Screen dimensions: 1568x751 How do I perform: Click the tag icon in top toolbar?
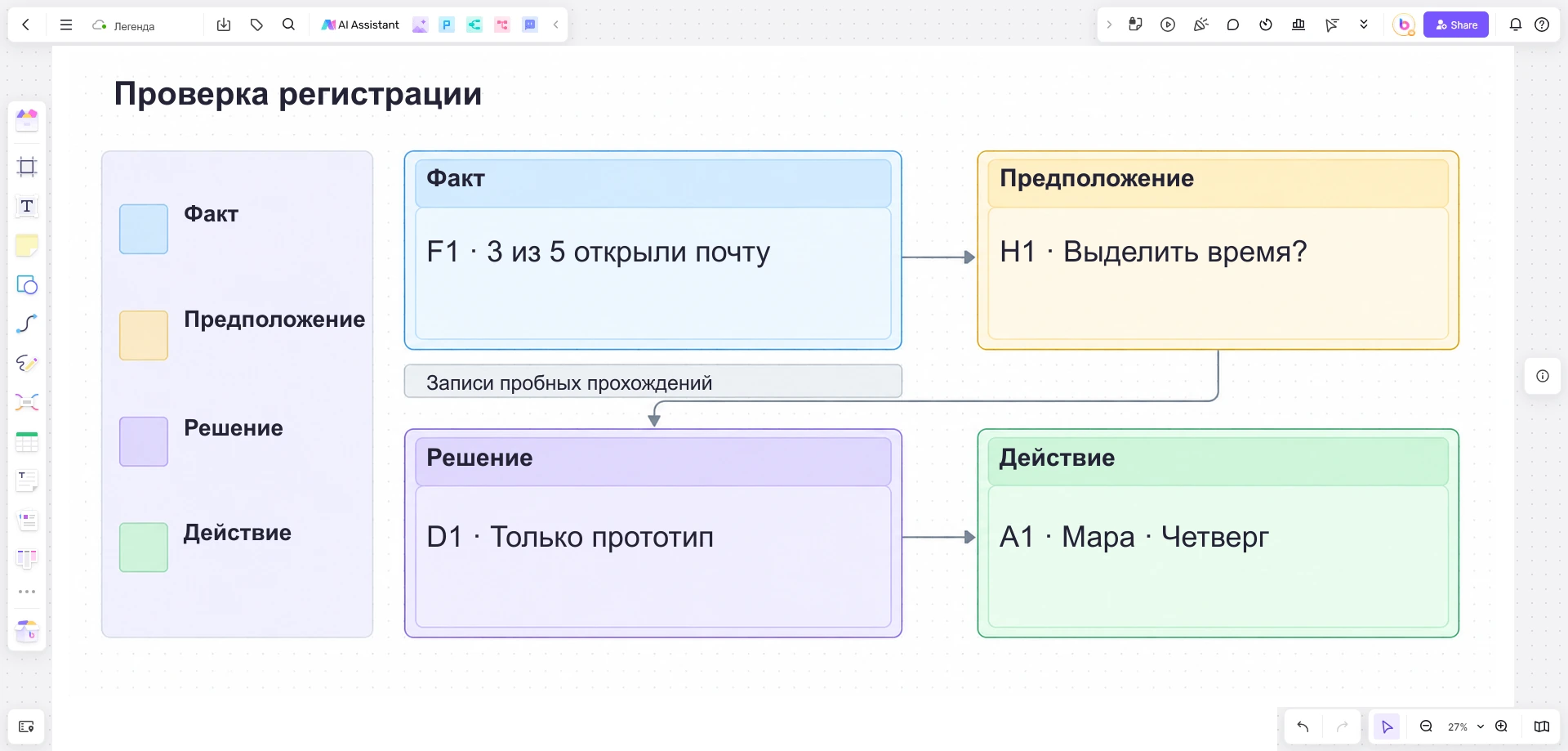(x=256, y=25)
